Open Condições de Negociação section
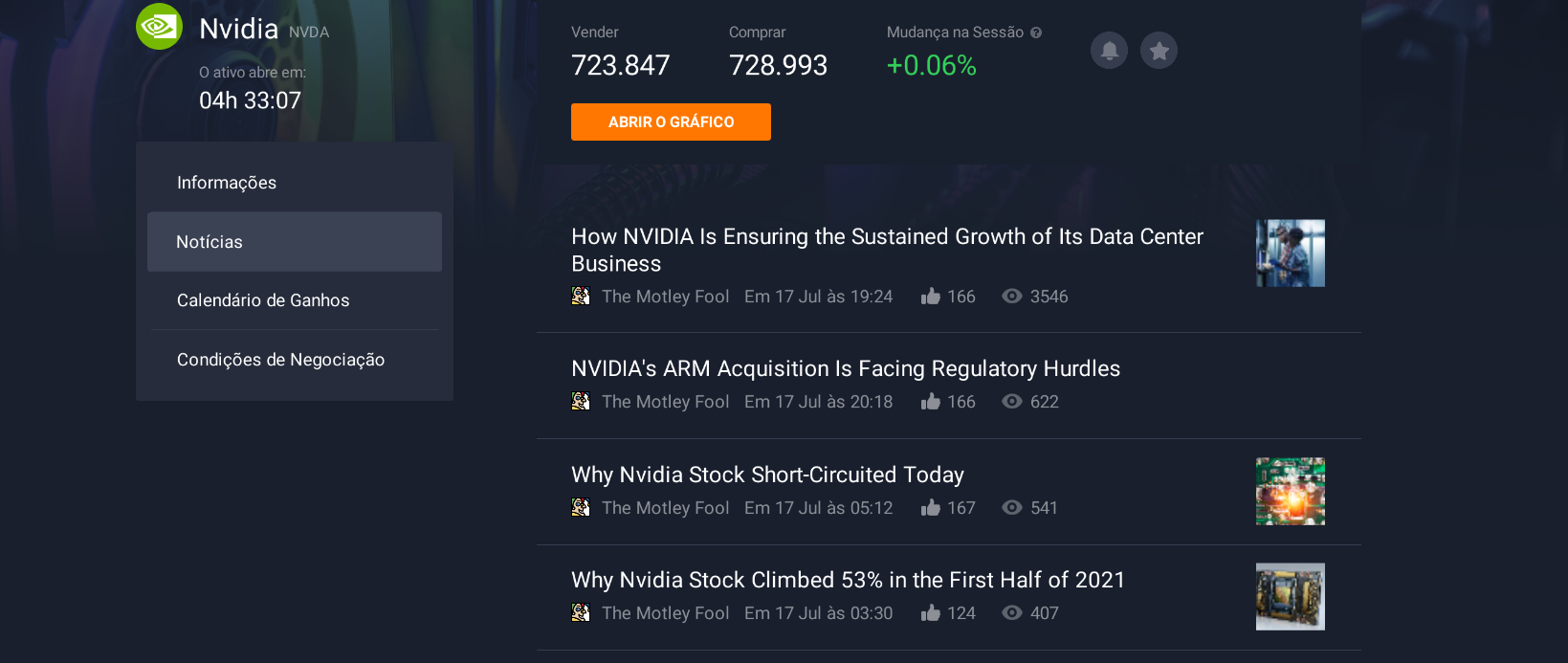This screenshot has height=663, width=1568. click(295, 360)
